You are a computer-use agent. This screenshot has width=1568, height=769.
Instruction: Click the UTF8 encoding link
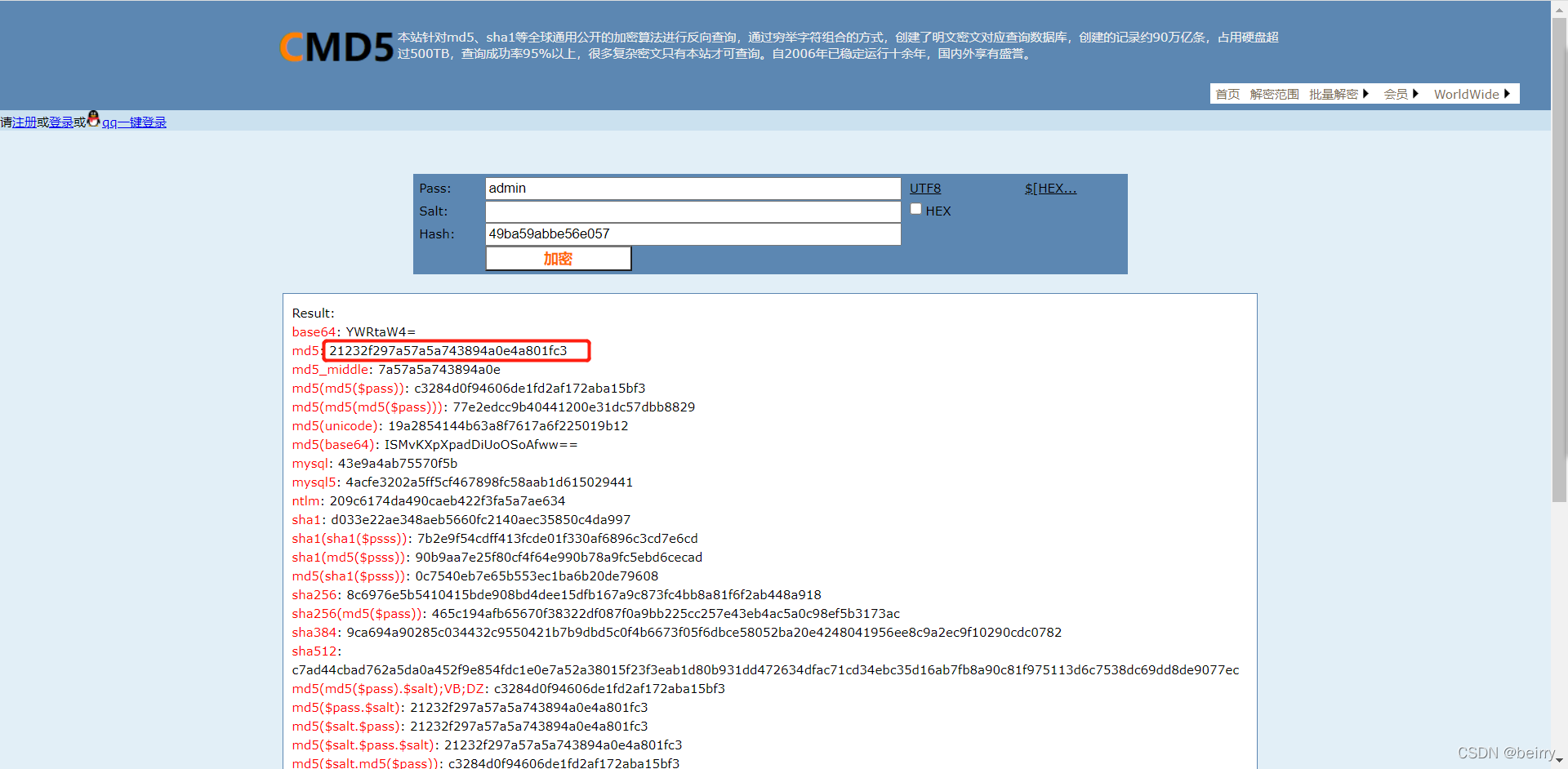(x=925, y=189)
